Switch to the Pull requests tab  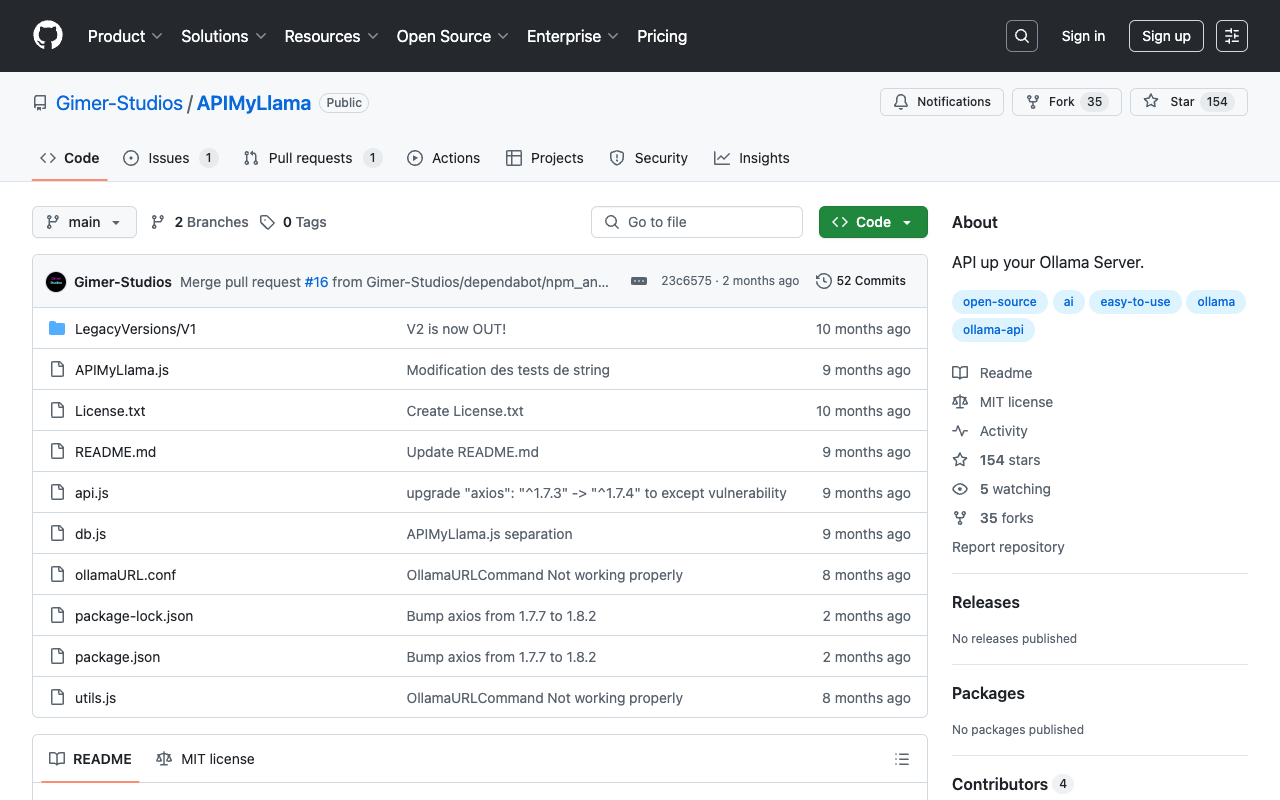click(x=312, y=158)
